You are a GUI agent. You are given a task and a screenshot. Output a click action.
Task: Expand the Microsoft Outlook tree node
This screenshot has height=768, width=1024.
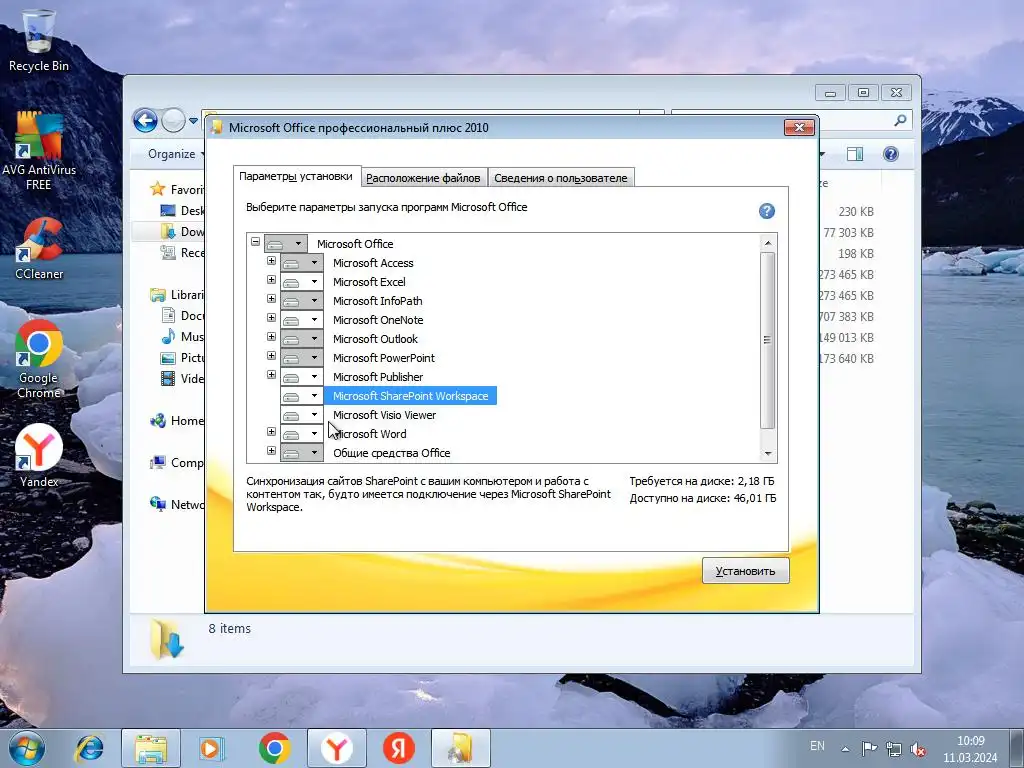(x=271, y=336)
